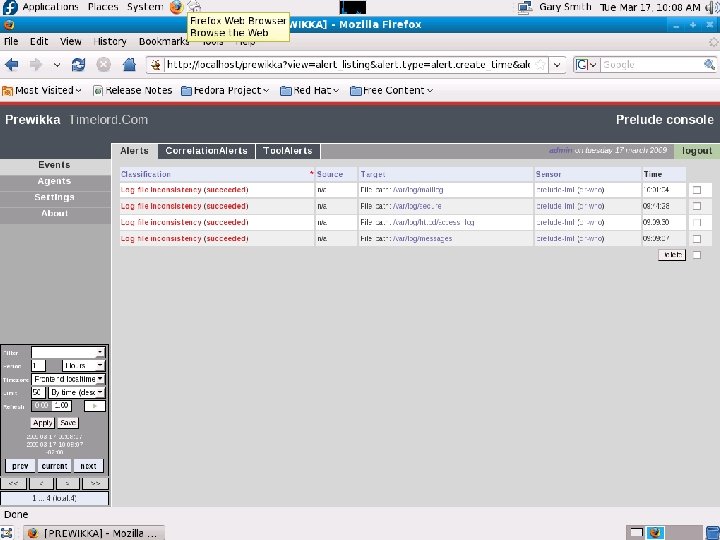Click the Google search input field
This screenshot has width=720, height=540.
tap(651, 65)
